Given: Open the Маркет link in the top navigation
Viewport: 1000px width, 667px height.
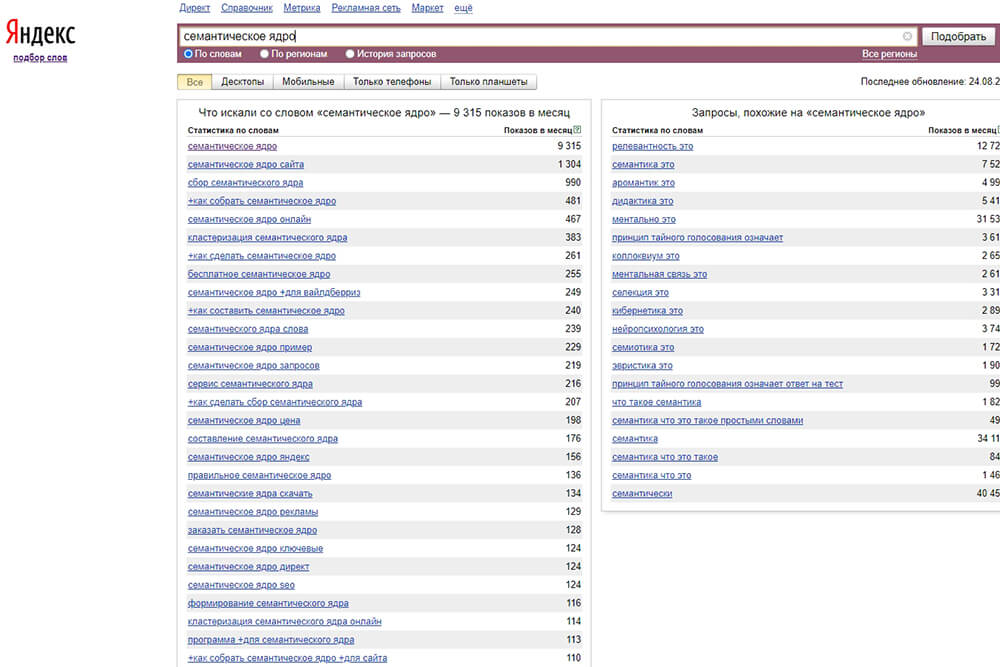Looking at the screenshot, I should (427, 8).
